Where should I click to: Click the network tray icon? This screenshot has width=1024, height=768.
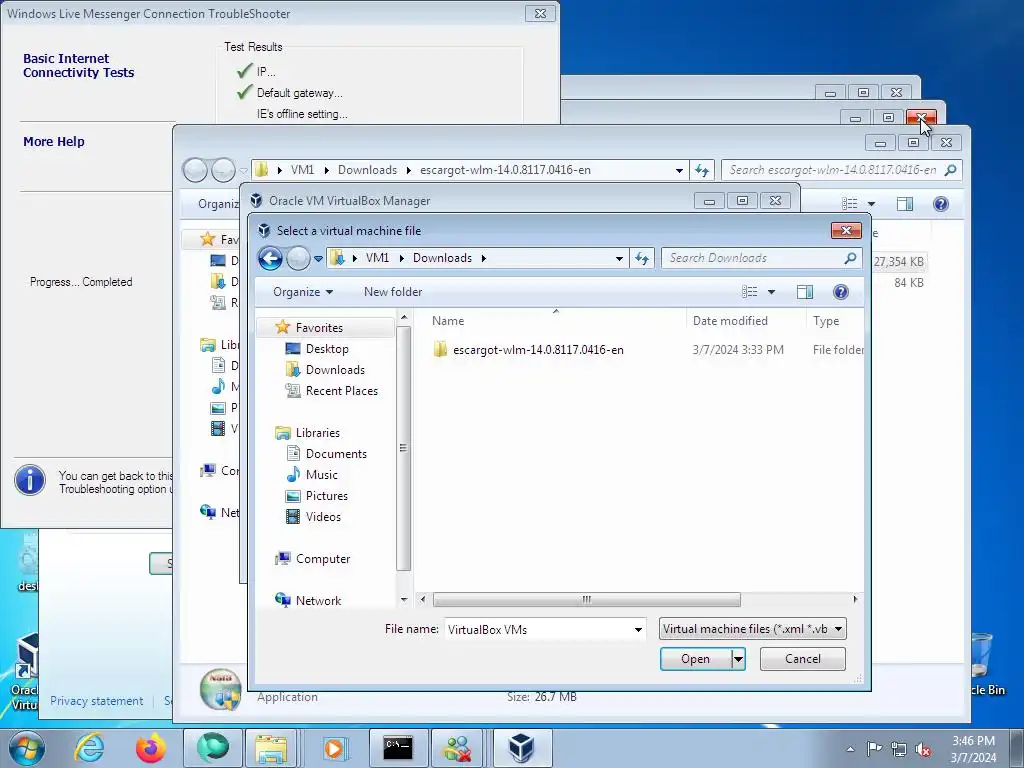click(899, 749)
